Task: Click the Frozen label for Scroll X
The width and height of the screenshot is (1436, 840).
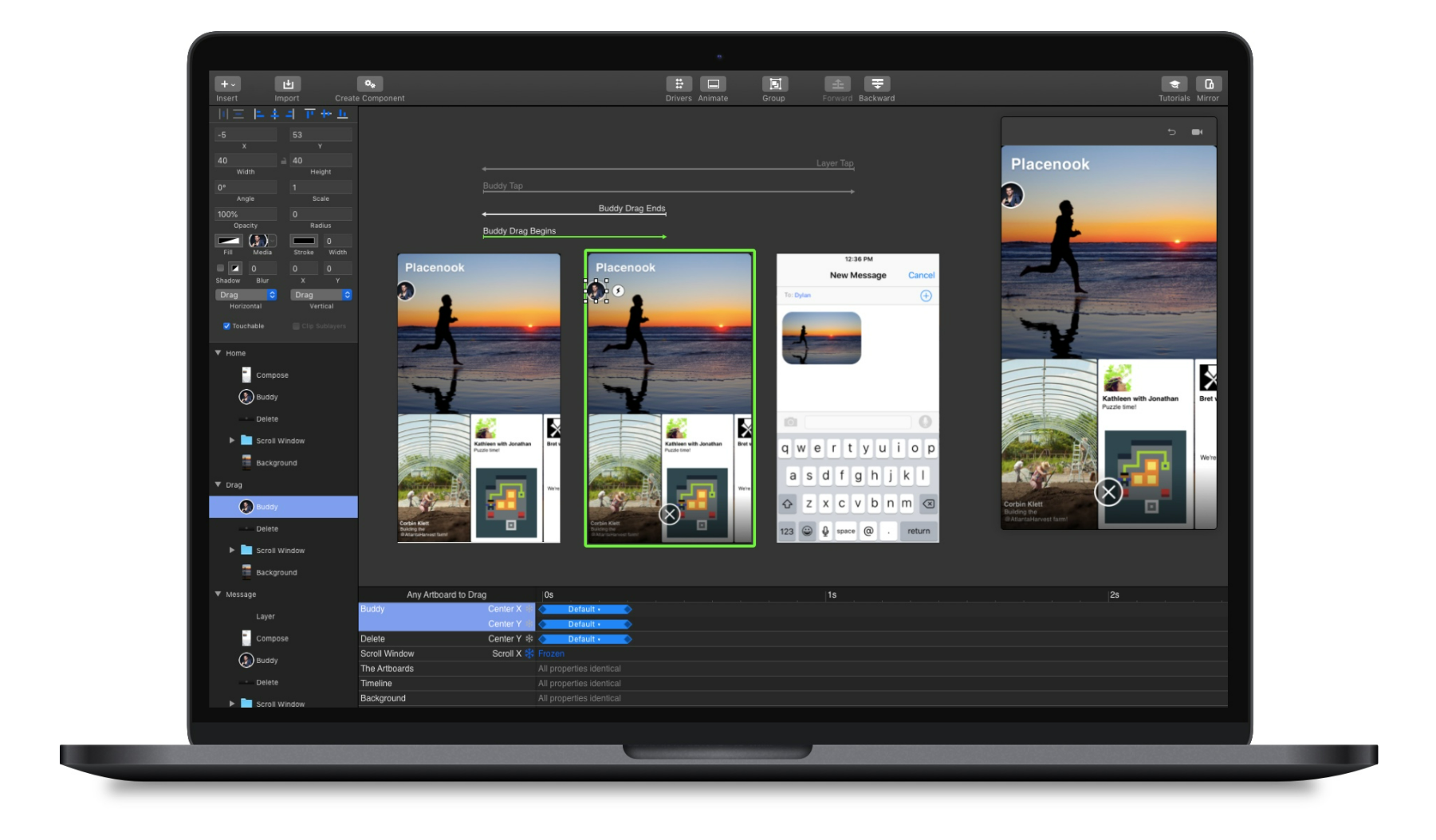Action: (551, 654)
